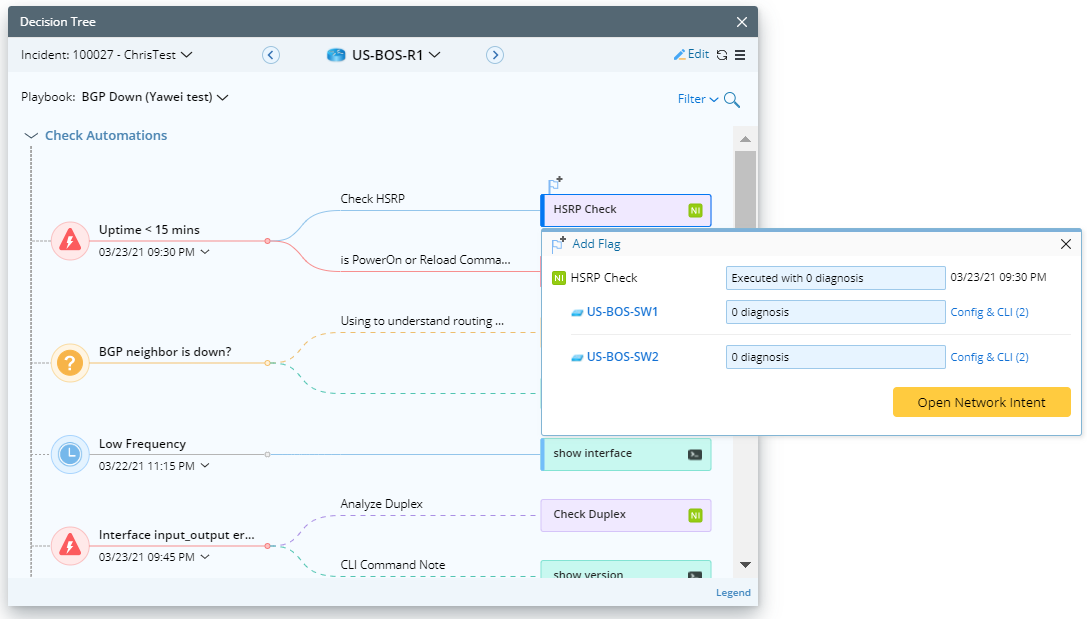Select the show interface node
This screenshot has width=1087, height=619.
(x=625, y=454)
